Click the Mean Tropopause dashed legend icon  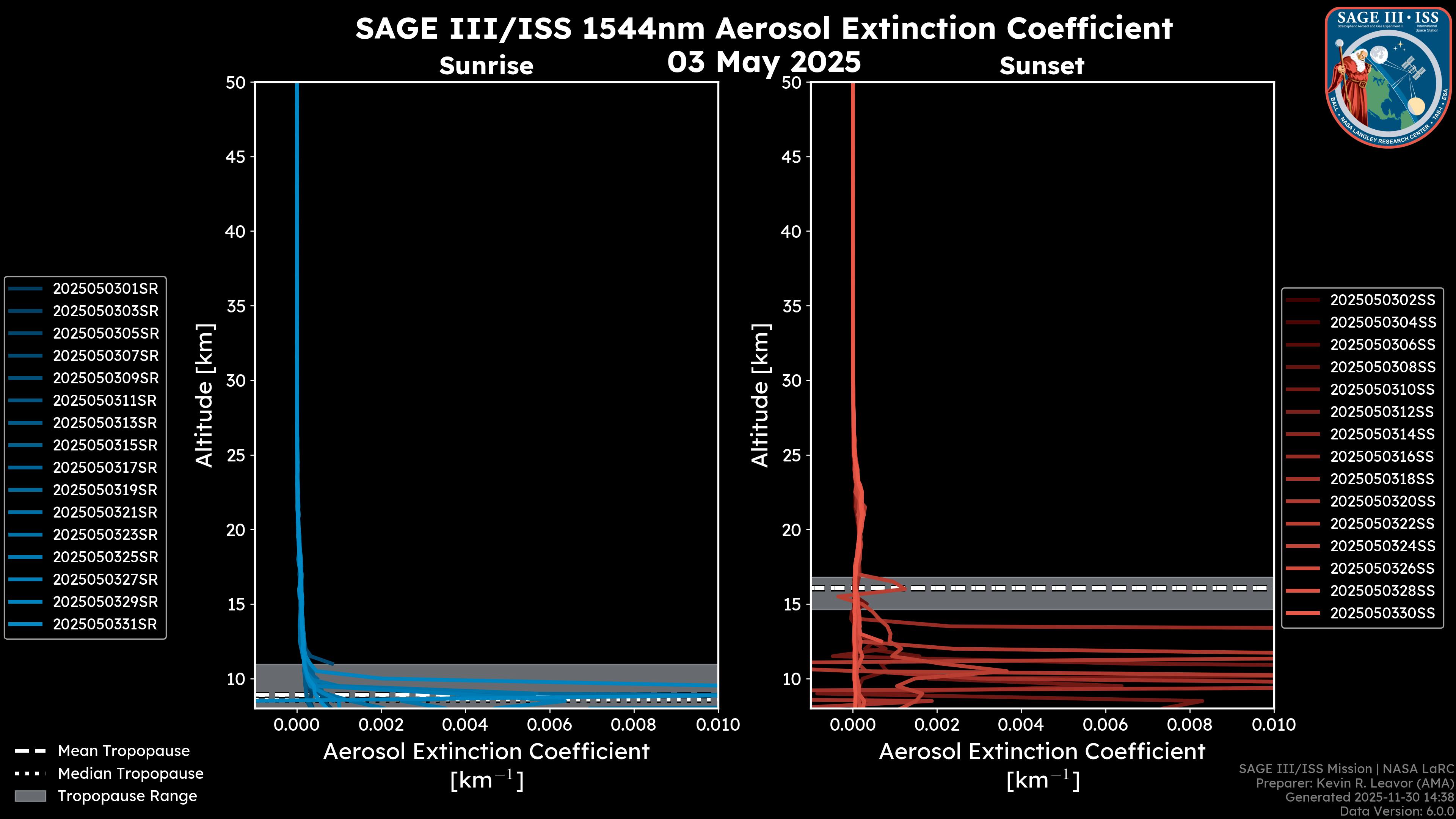pos(30,751)
